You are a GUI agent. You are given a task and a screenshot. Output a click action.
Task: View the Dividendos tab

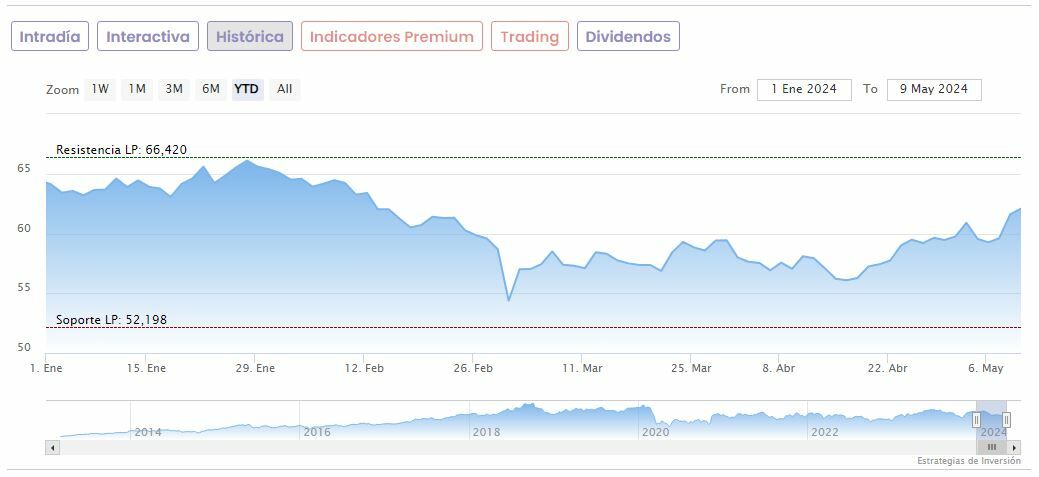628,37
